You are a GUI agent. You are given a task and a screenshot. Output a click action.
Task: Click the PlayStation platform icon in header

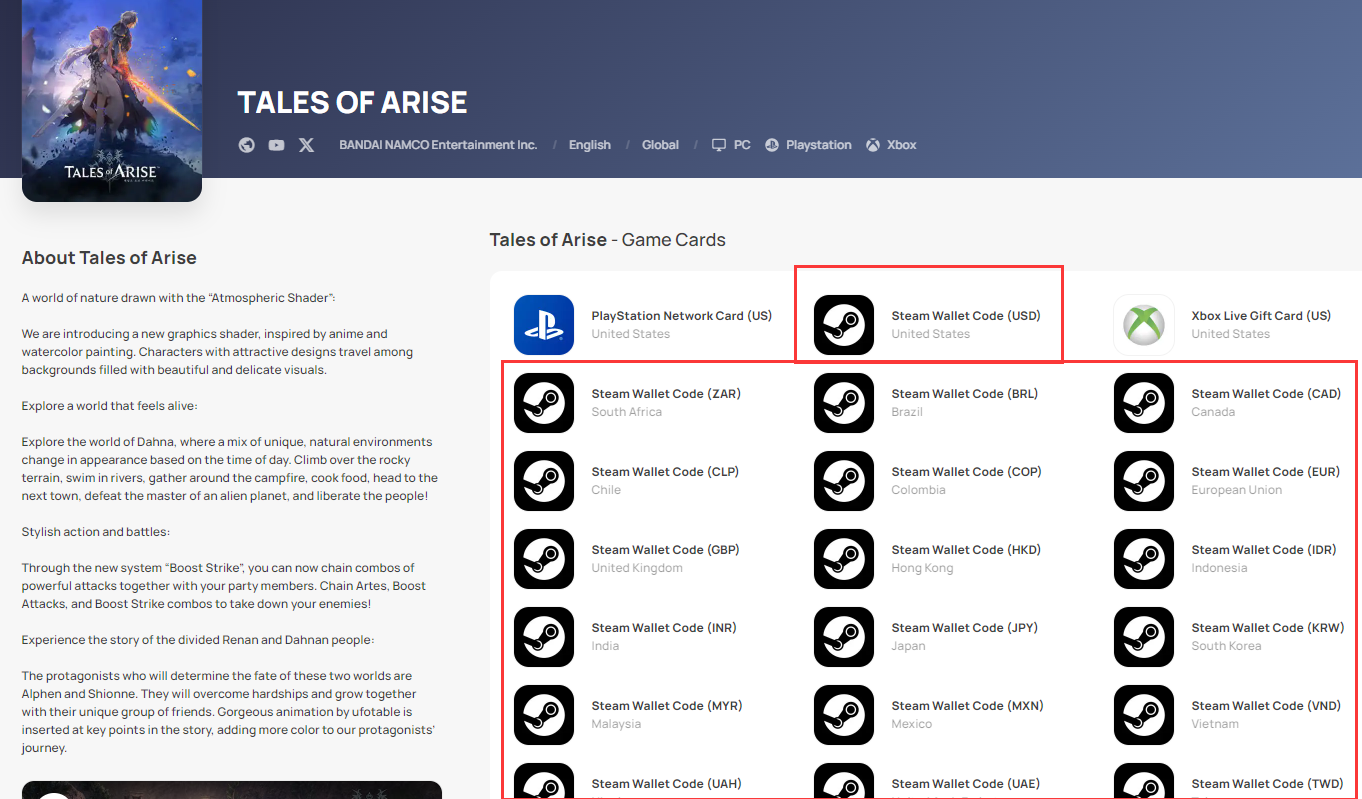coord(772,145)
